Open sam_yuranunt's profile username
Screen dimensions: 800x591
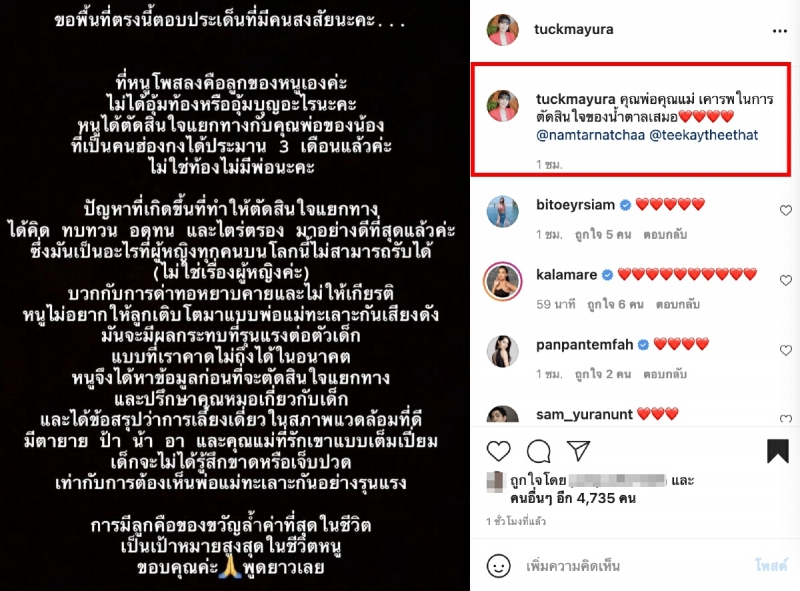click(584, 414)
